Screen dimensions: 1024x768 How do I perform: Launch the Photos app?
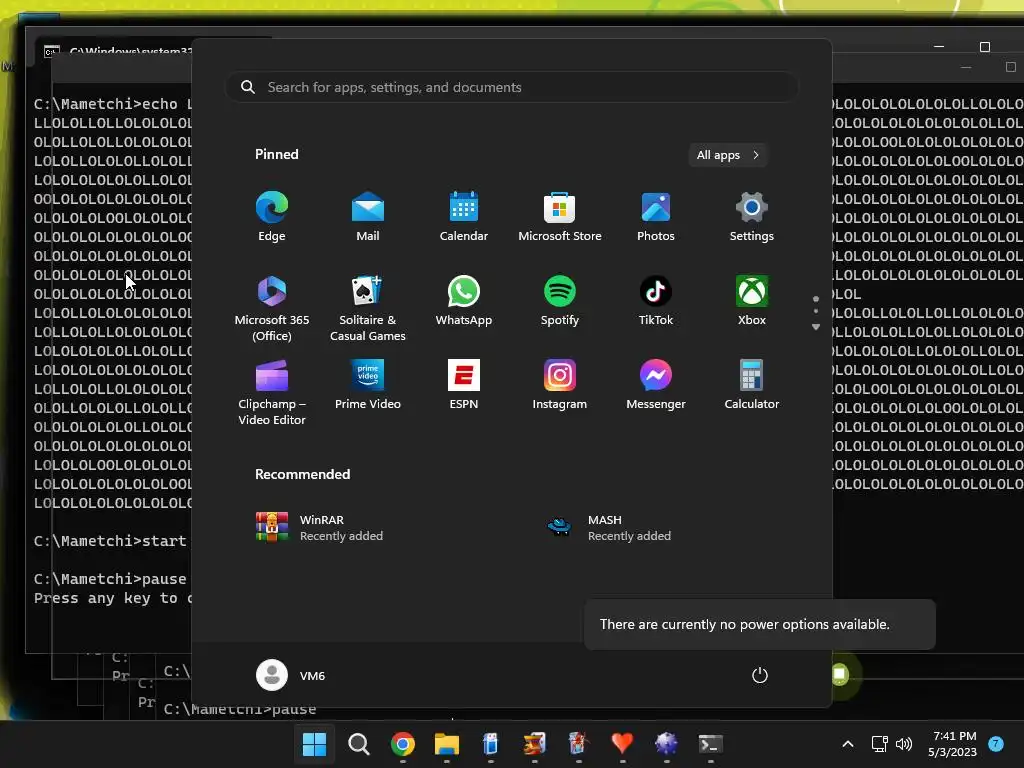656,217
